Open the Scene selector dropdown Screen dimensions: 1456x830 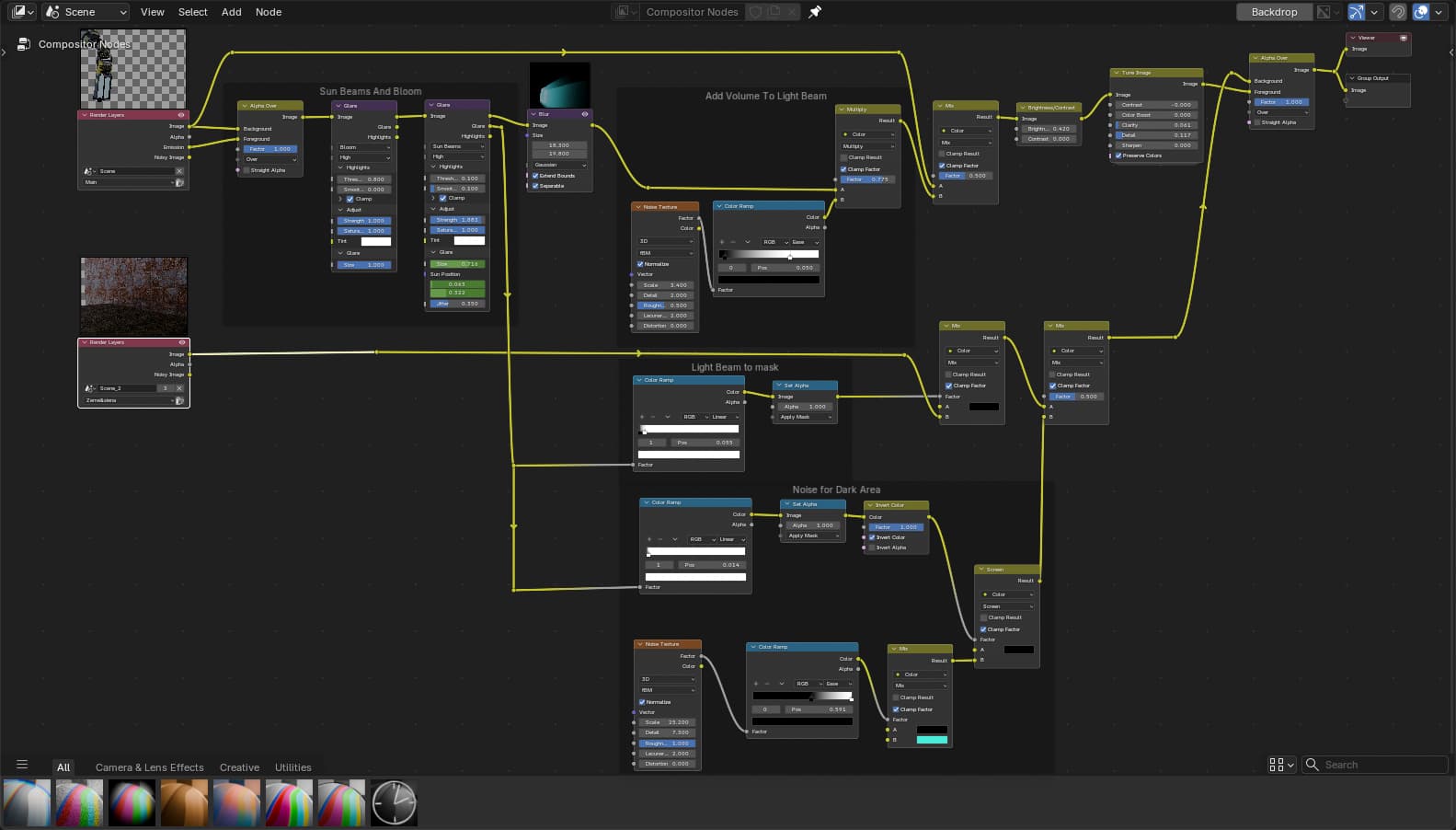click(x=86, y=12)
